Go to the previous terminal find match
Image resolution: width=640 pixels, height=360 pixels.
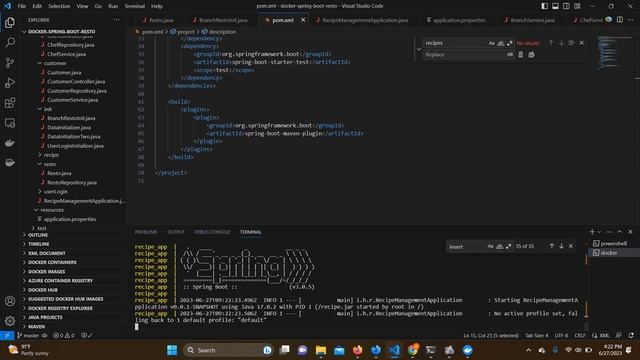[551, 246]
